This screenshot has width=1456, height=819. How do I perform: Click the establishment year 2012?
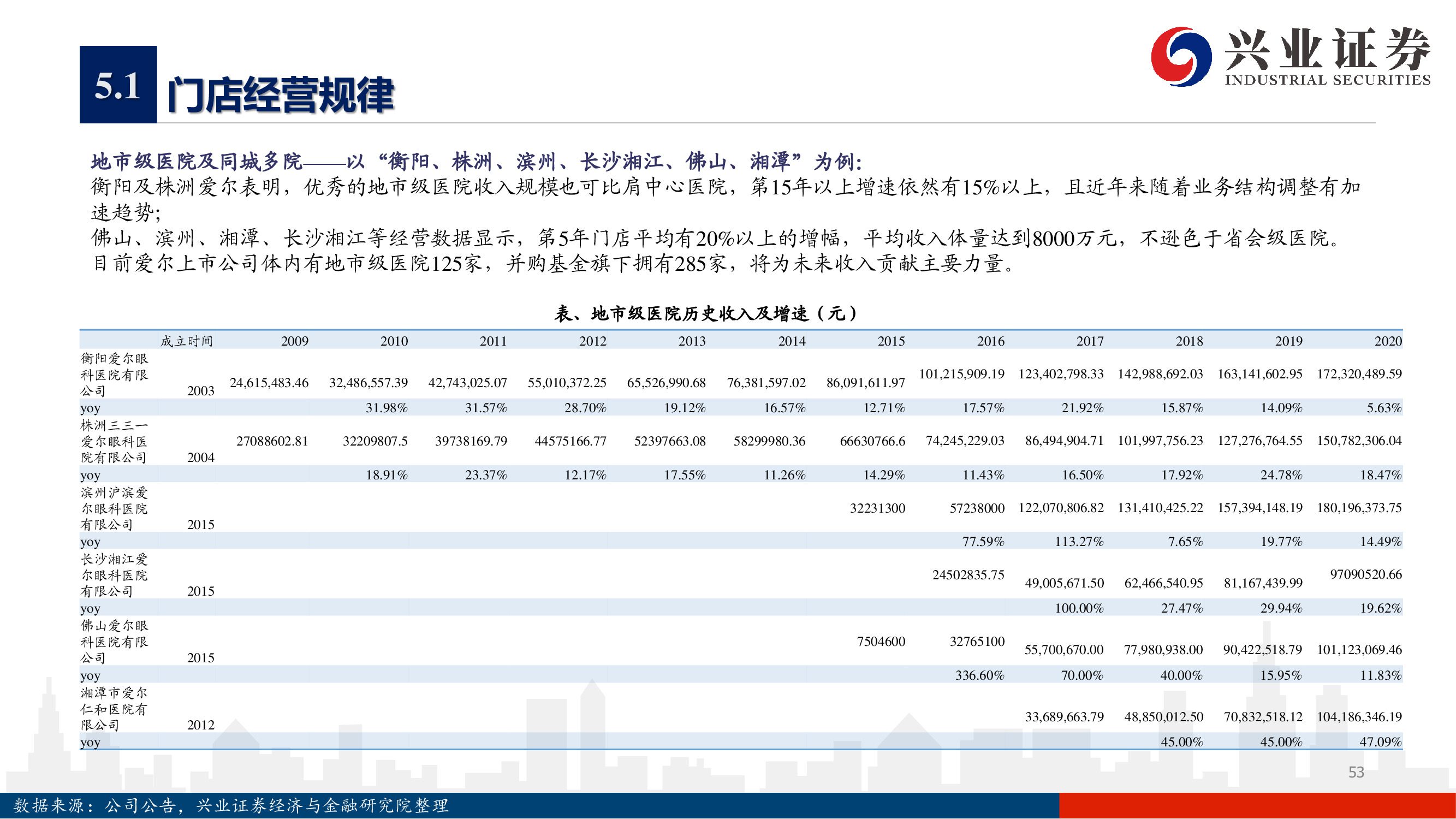(201, 725)
